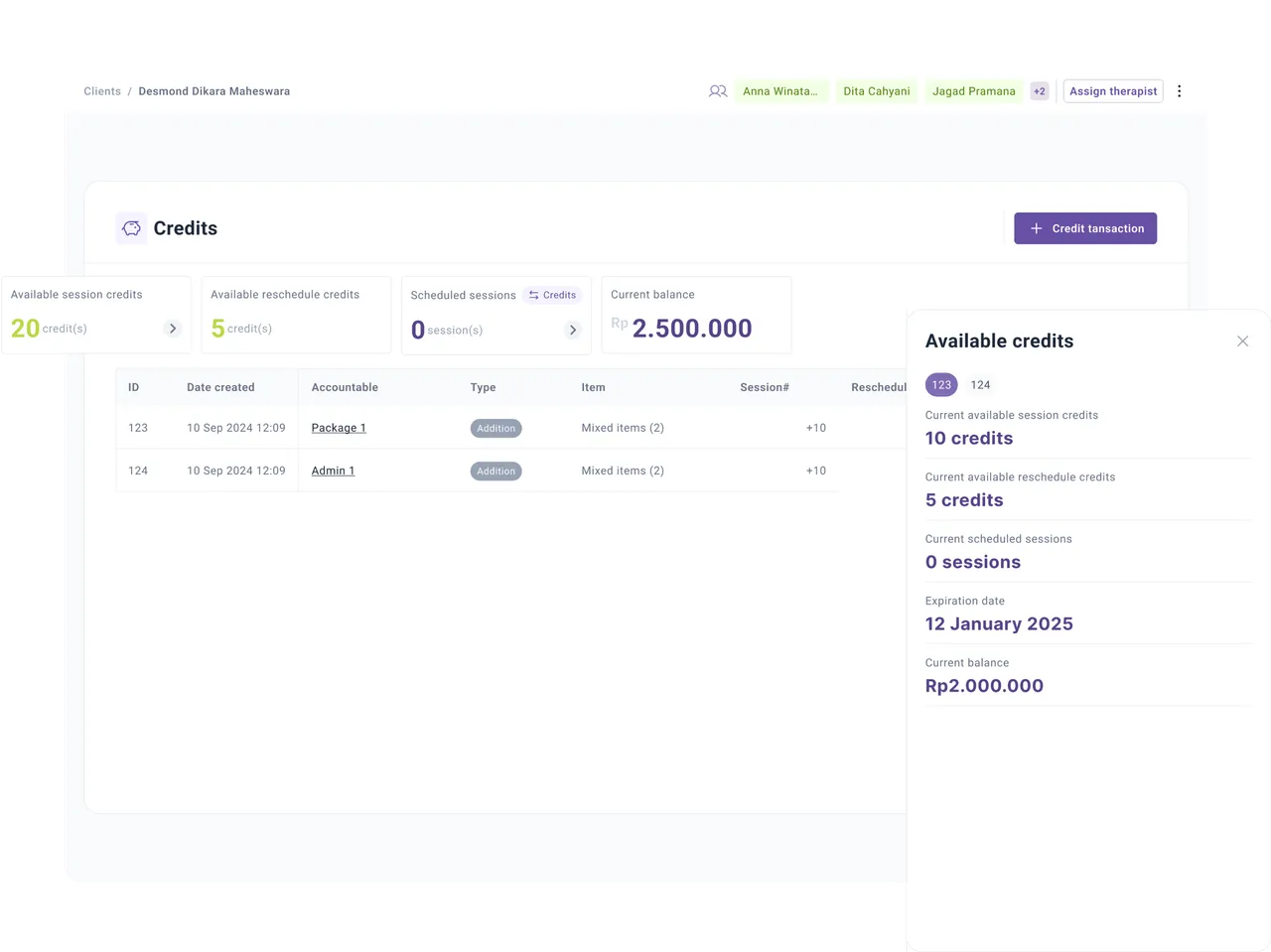Open the three-dot more options menu
1271x952 pixels.
(x=1179, y=91)
